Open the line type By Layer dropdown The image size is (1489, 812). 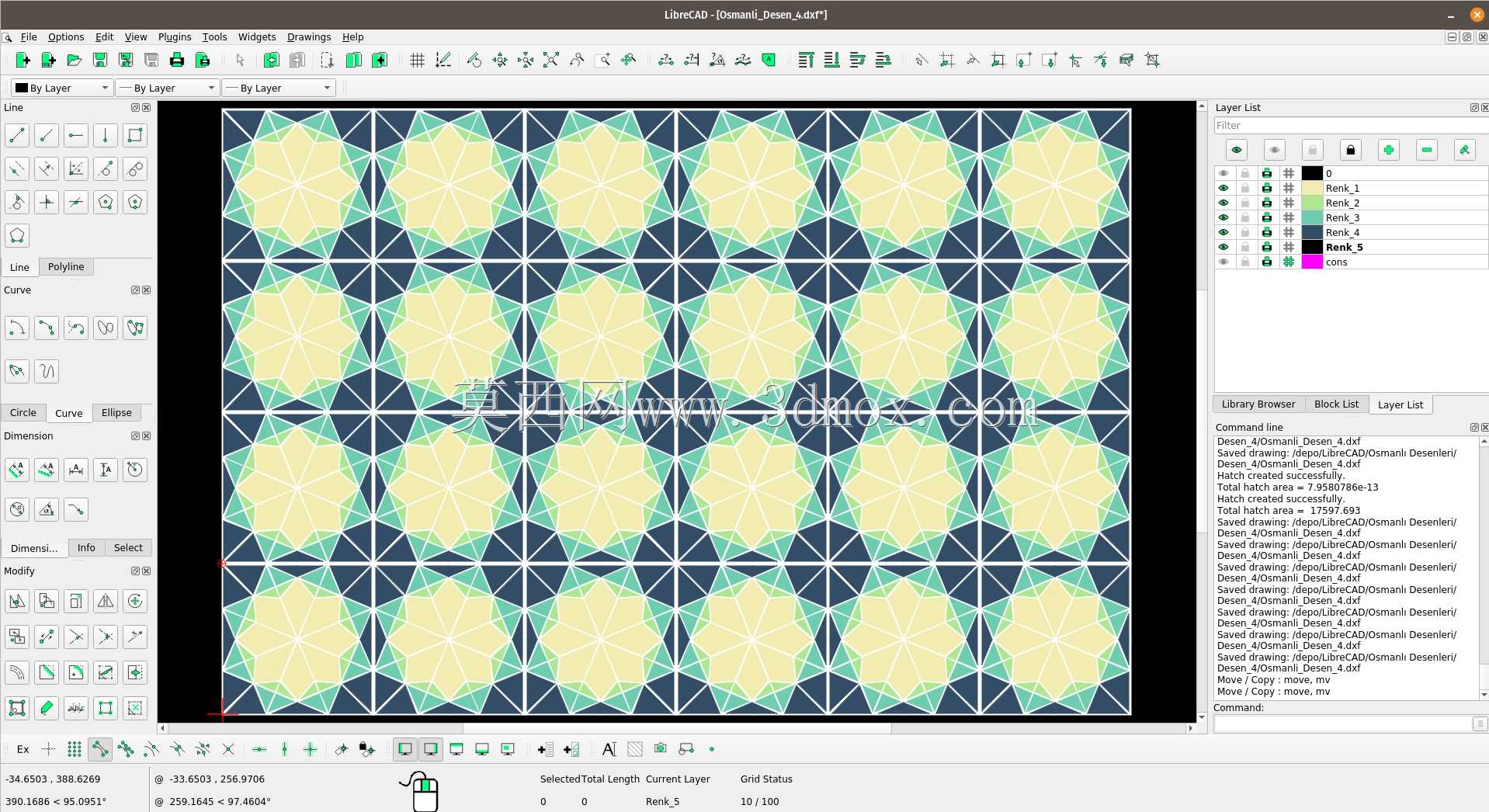coord(279,88)
